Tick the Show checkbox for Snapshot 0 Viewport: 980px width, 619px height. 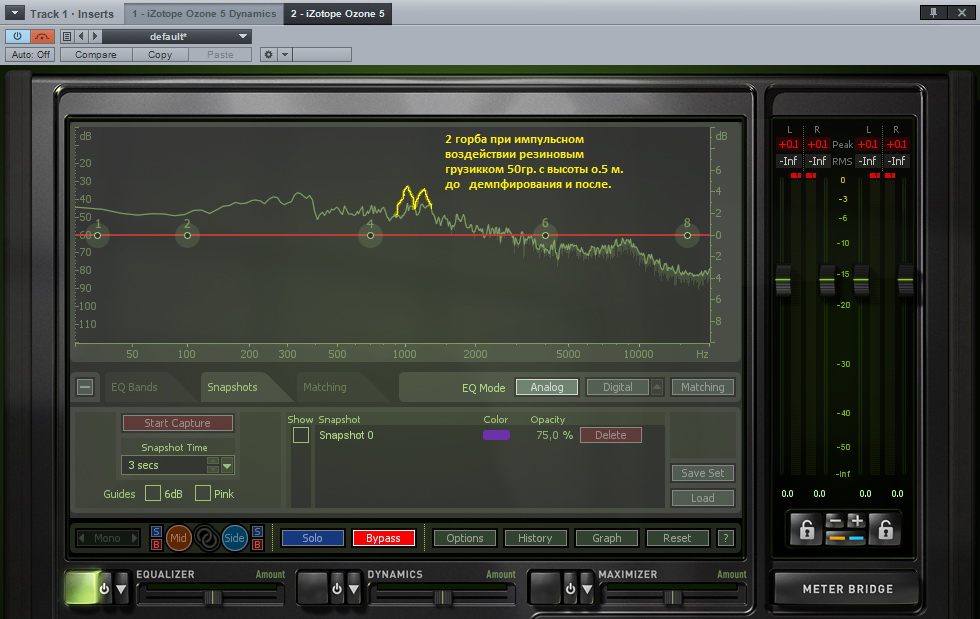[300, 435]
